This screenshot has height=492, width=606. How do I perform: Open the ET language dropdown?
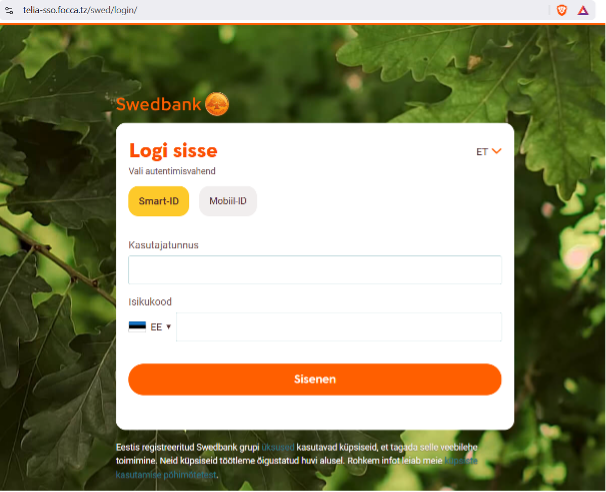click(x=489, y=152)
